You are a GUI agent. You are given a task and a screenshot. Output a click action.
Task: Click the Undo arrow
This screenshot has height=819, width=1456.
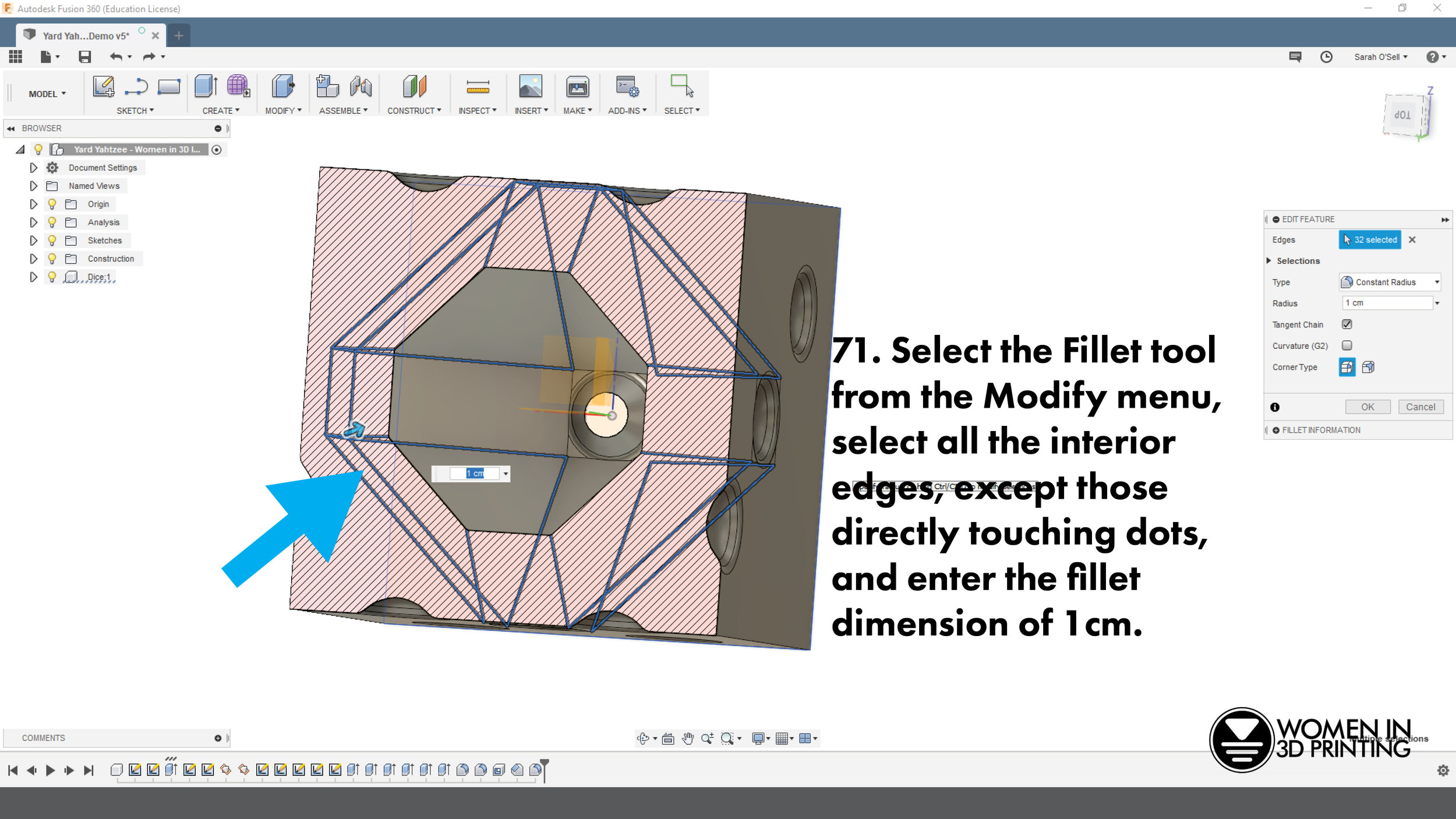click(116, 57)
